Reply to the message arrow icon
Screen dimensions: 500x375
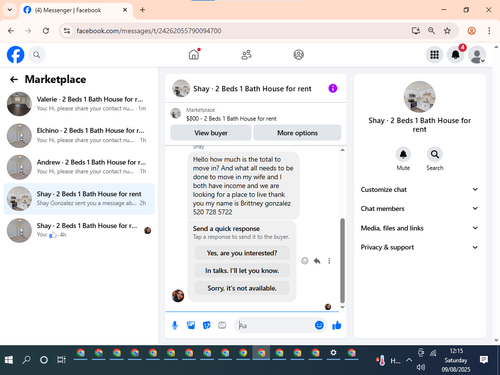pyautogui.click(x=317, y=261)
